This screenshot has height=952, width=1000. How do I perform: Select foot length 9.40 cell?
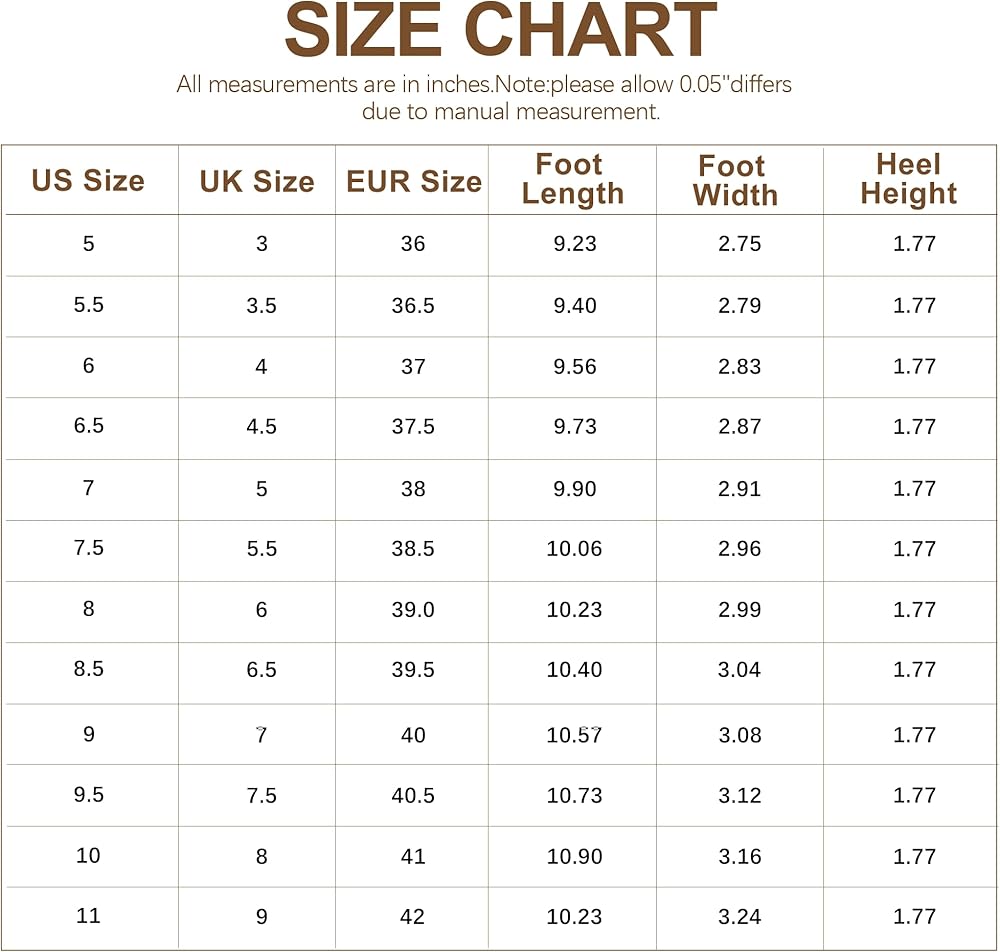[575, 305]
